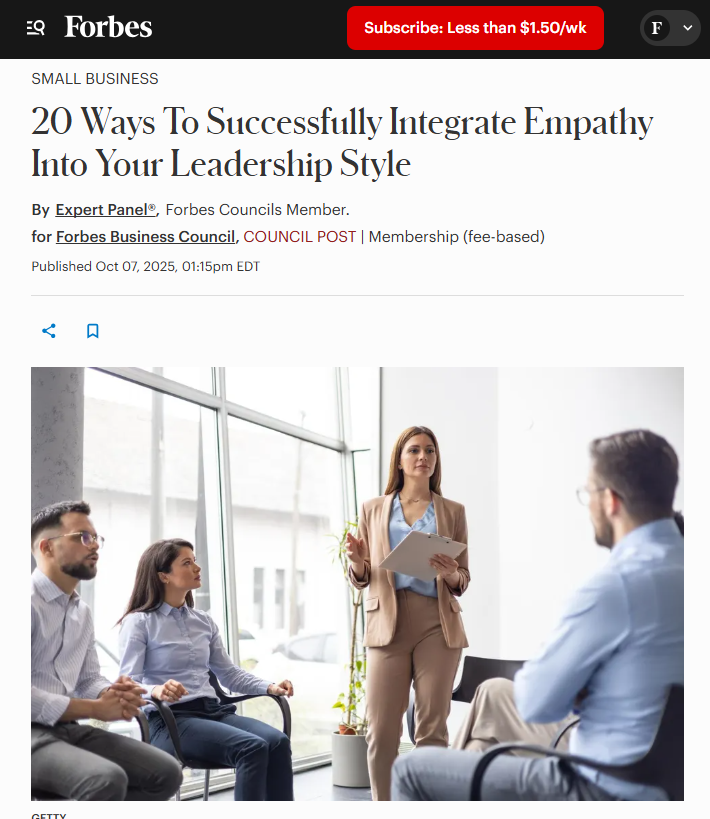Screen dimensions: 710x819
Task: Click Subscribe: Less than $1.50/wk button
Action: coord(475,28)
